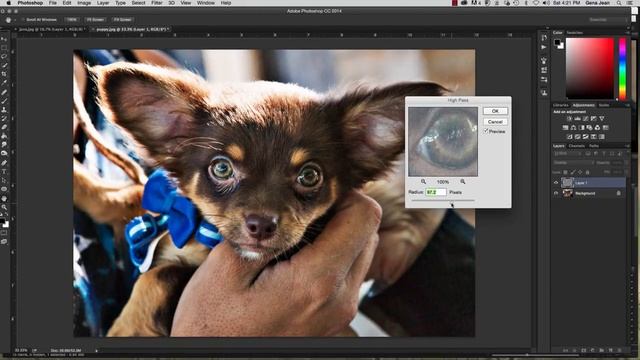The width and height of the screenshot is (640, 360).
Task: Add a Vibrance adjustment
Action: click(x=602, y=118)
